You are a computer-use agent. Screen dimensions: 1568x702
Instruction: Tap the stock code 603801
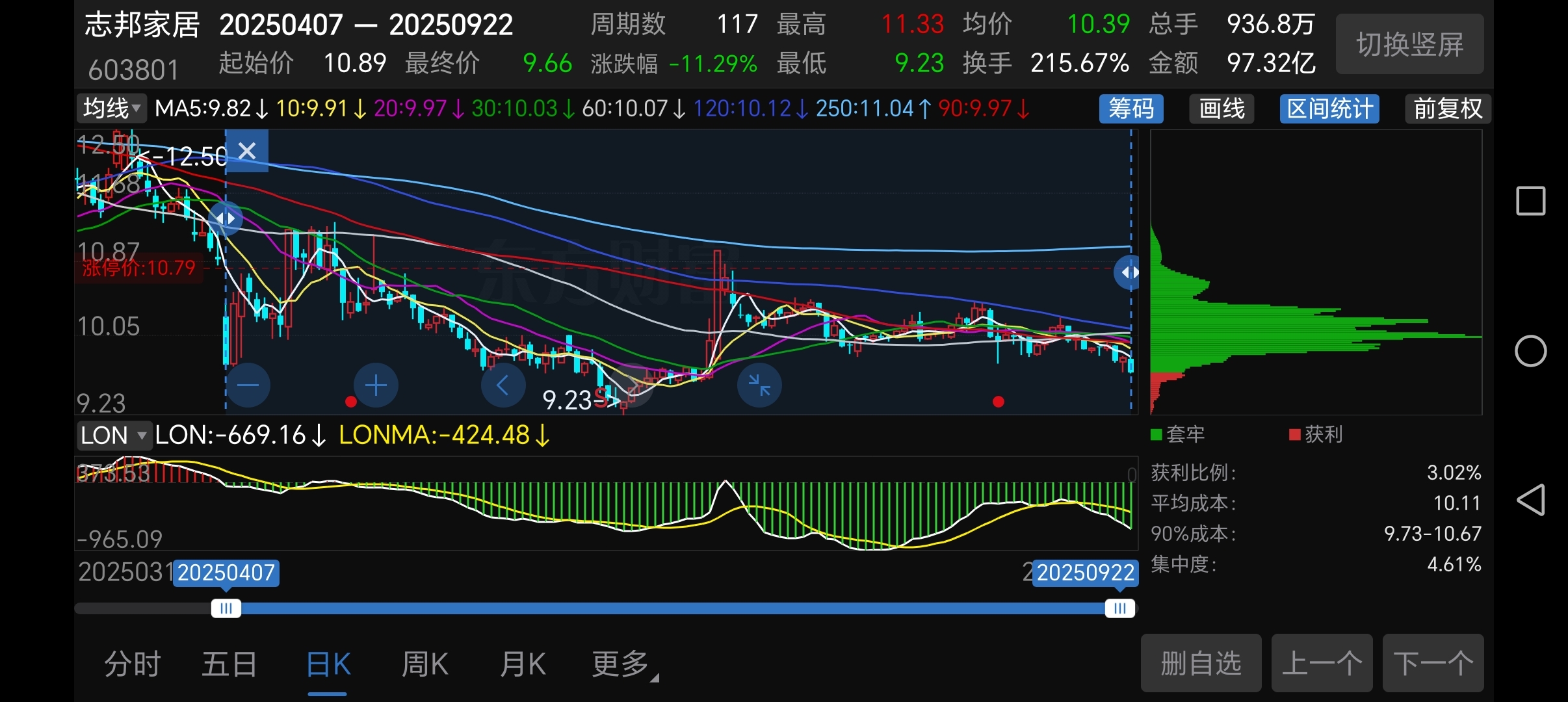pos(133,70)
